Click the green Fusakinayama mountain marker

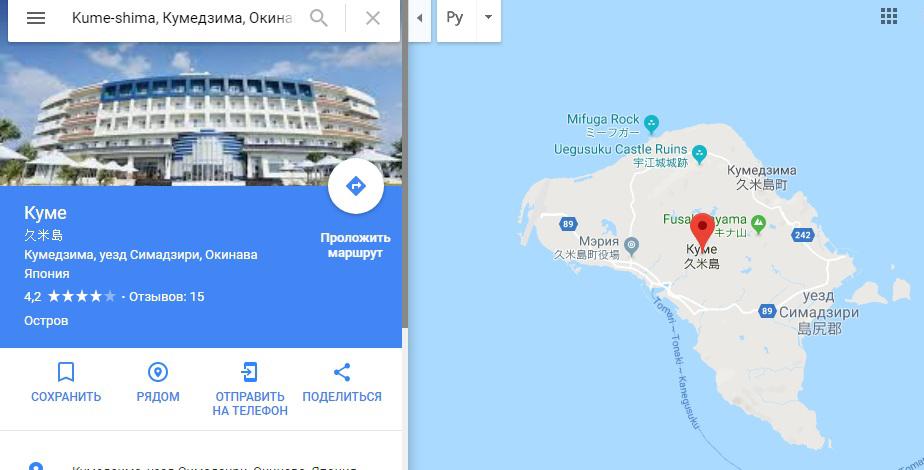(759, 223)
